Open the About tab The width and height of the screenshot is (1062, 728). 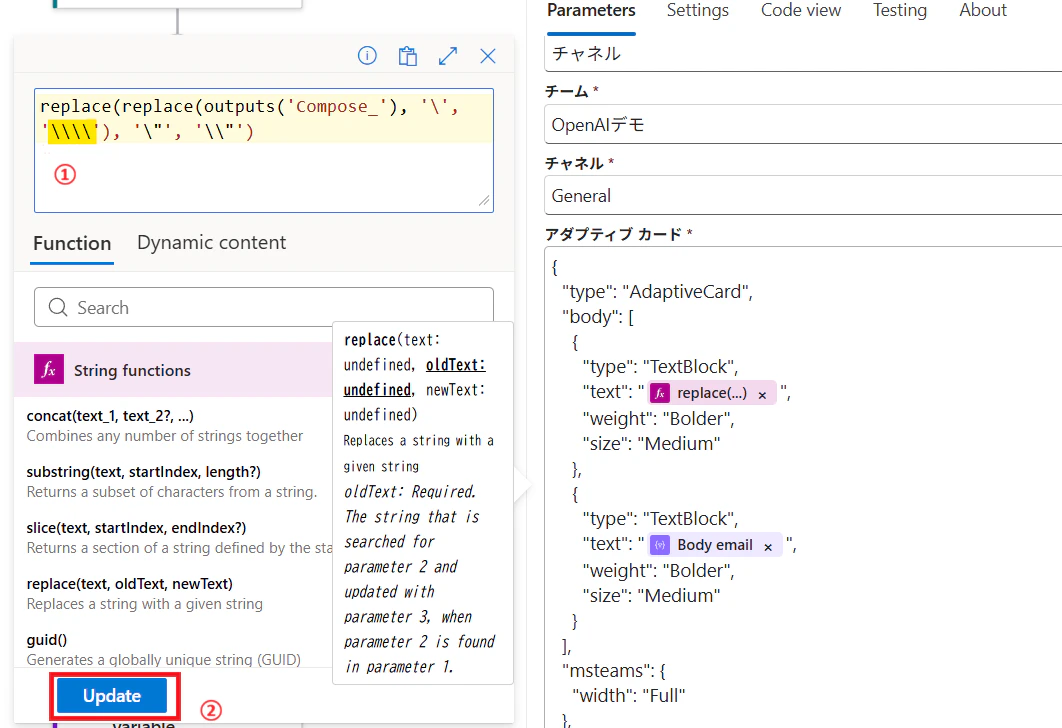pos(983,11)
